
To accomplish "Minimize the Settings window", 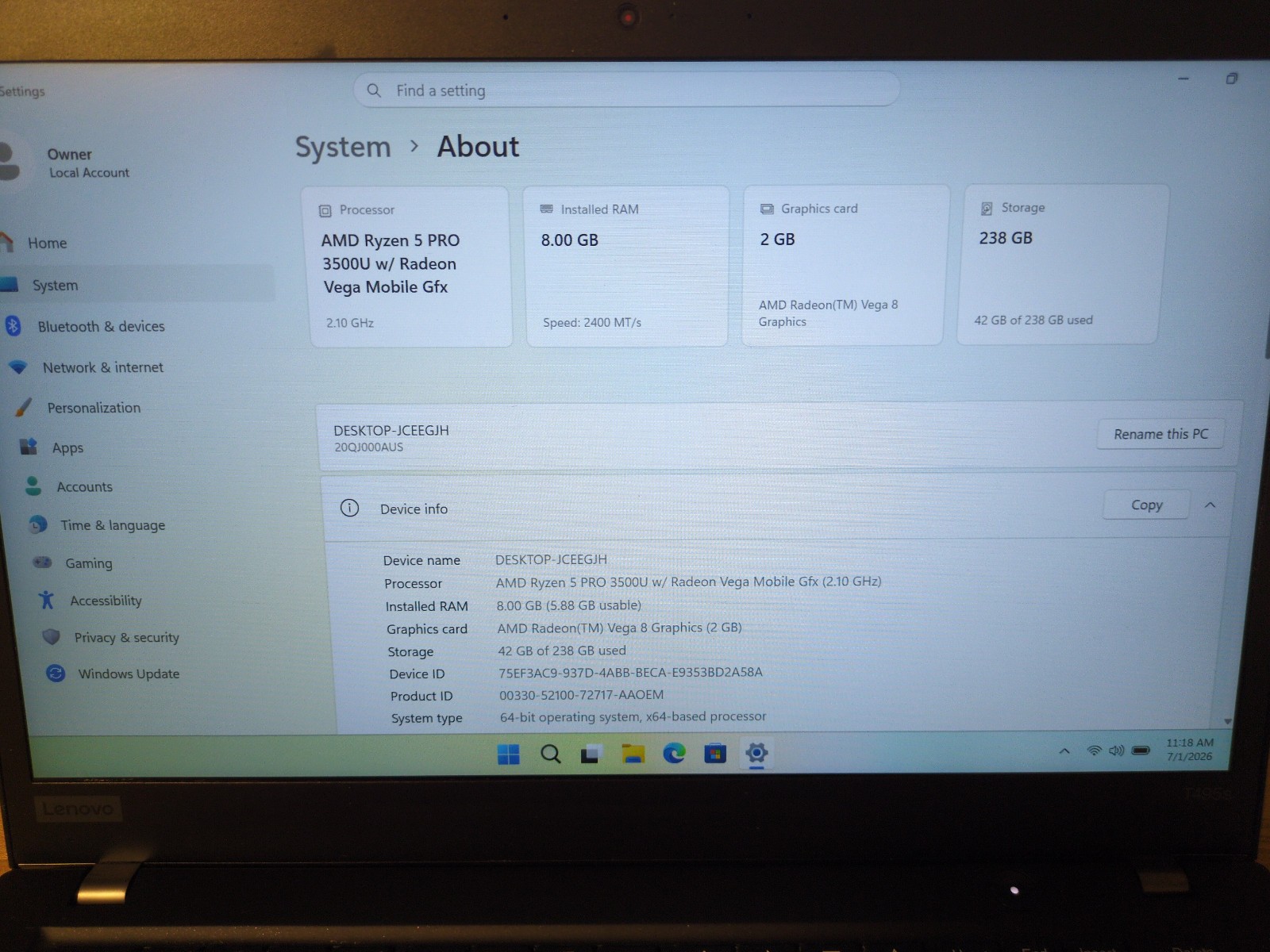I will [x=1183, y=79].
